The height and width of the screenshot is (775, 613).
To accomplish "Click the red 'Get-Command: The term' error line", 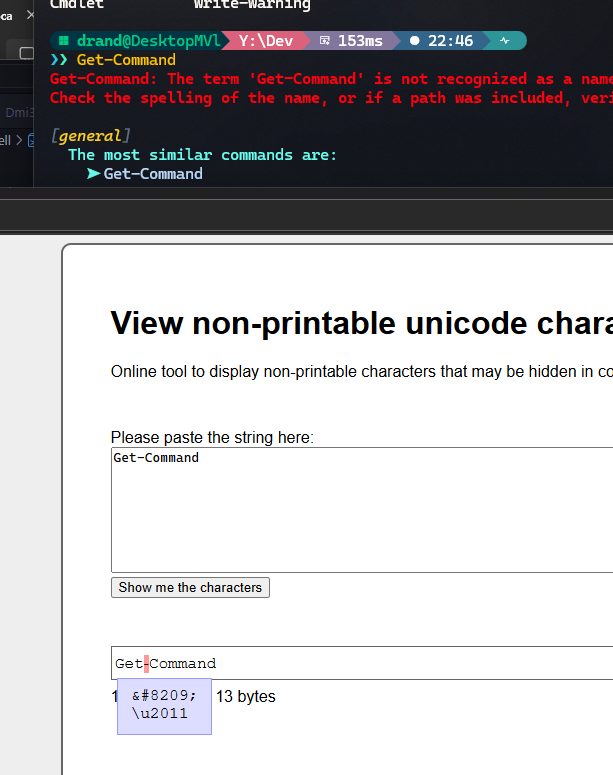I will [331, 79].
